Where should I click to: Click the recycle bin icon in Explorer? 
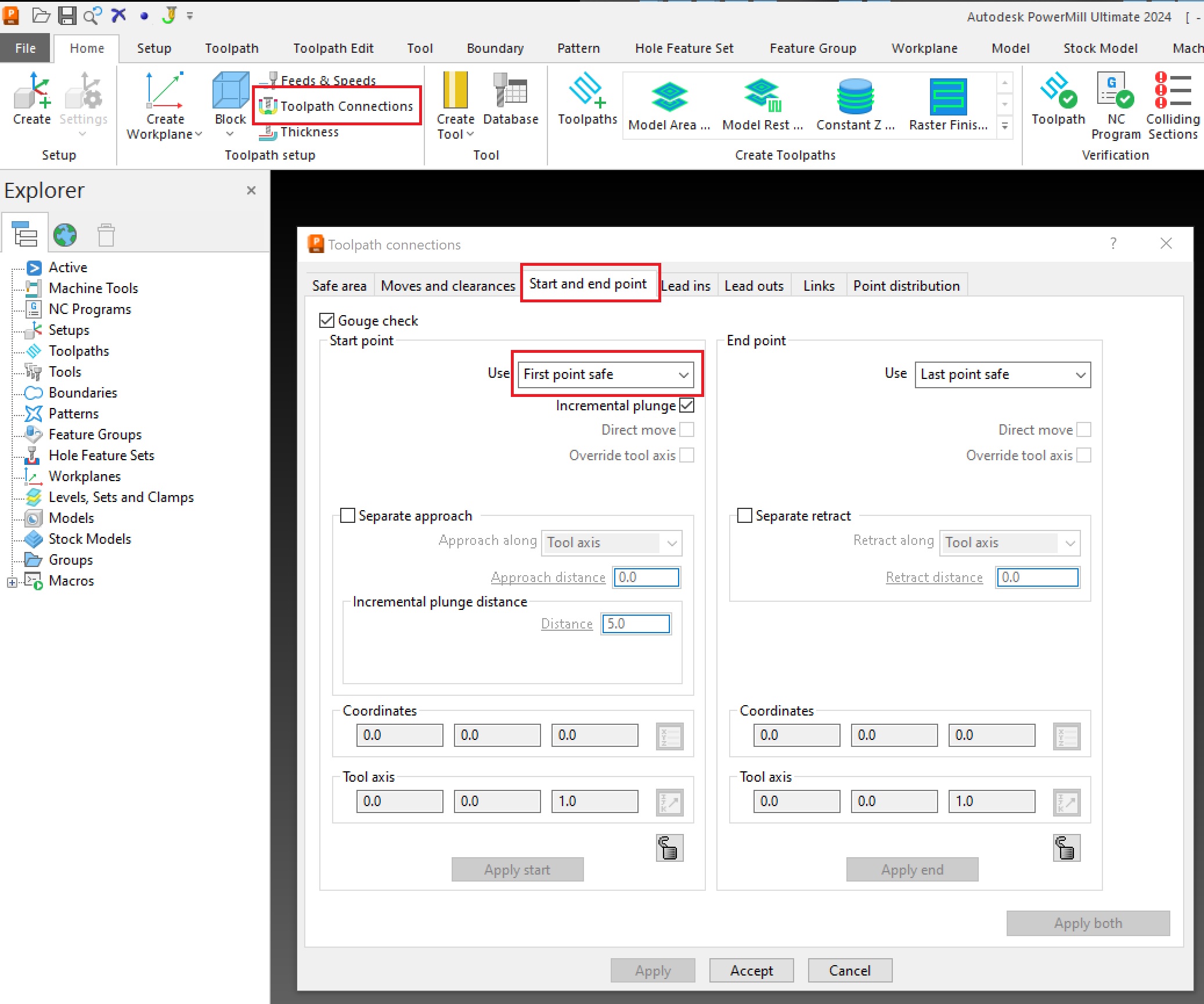(x=106, y=235)
